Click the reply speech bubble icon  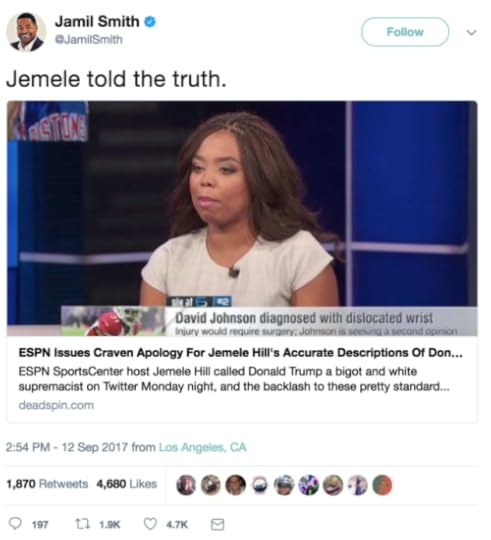15,524
